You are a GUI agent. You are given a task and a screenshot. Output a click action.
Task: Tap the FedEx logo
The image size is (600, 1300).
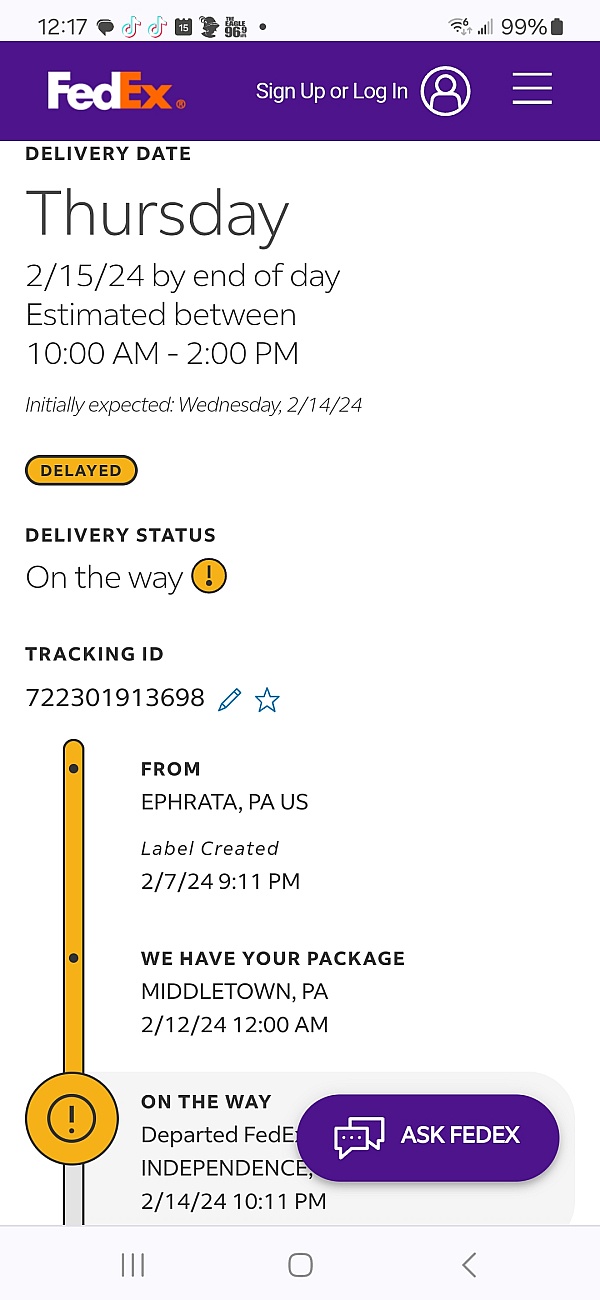[x=116, y=91]
